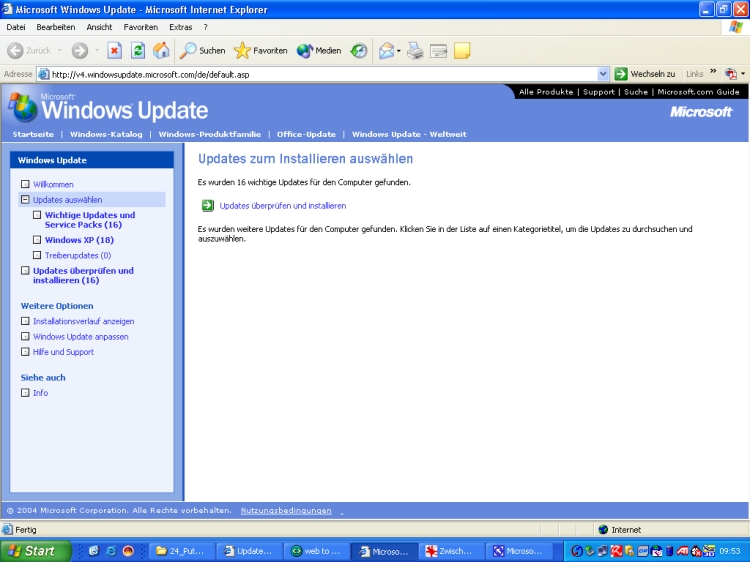Open the Medien media bar
Image resolution: width=750 pixels, height=562 pixels.
(x=319, y=51)
